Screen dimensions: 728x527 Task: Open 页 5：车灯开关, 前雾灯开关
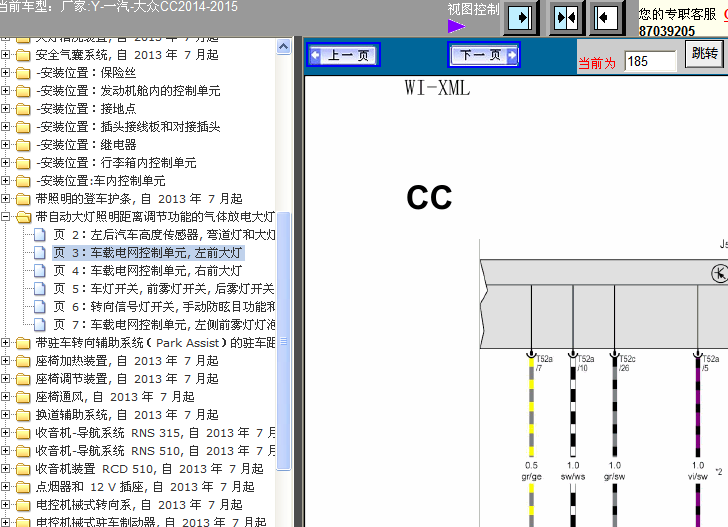click(x=164, y=289)
